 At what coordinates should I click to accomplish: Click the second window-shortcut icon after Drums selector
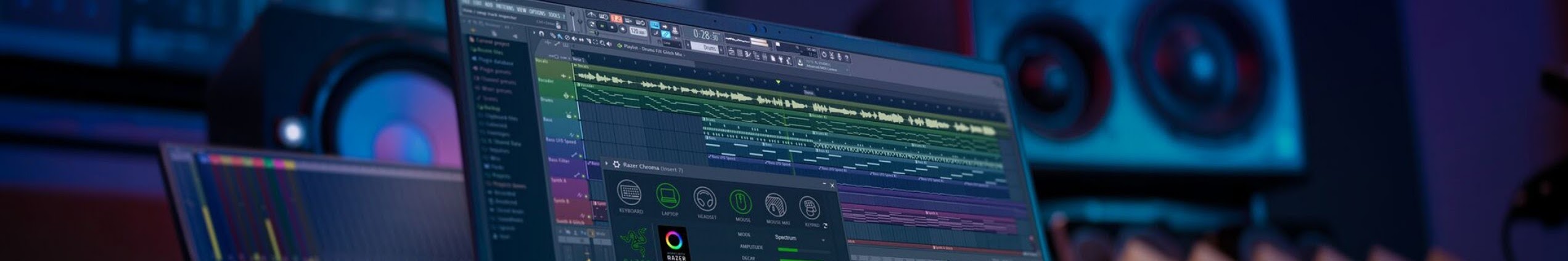point(740,53)
